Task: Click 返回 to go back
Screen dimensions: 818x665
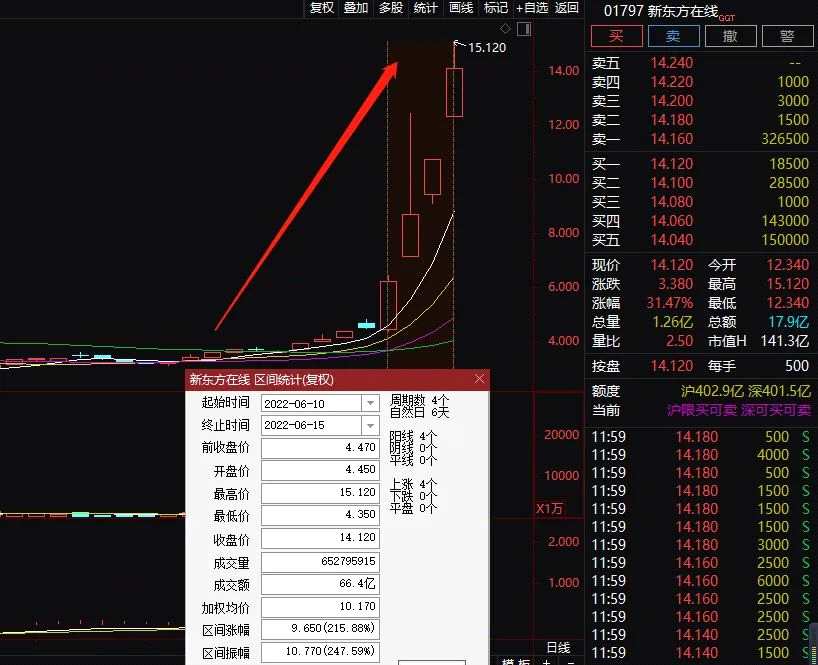Action: click(x=567, y=8)
